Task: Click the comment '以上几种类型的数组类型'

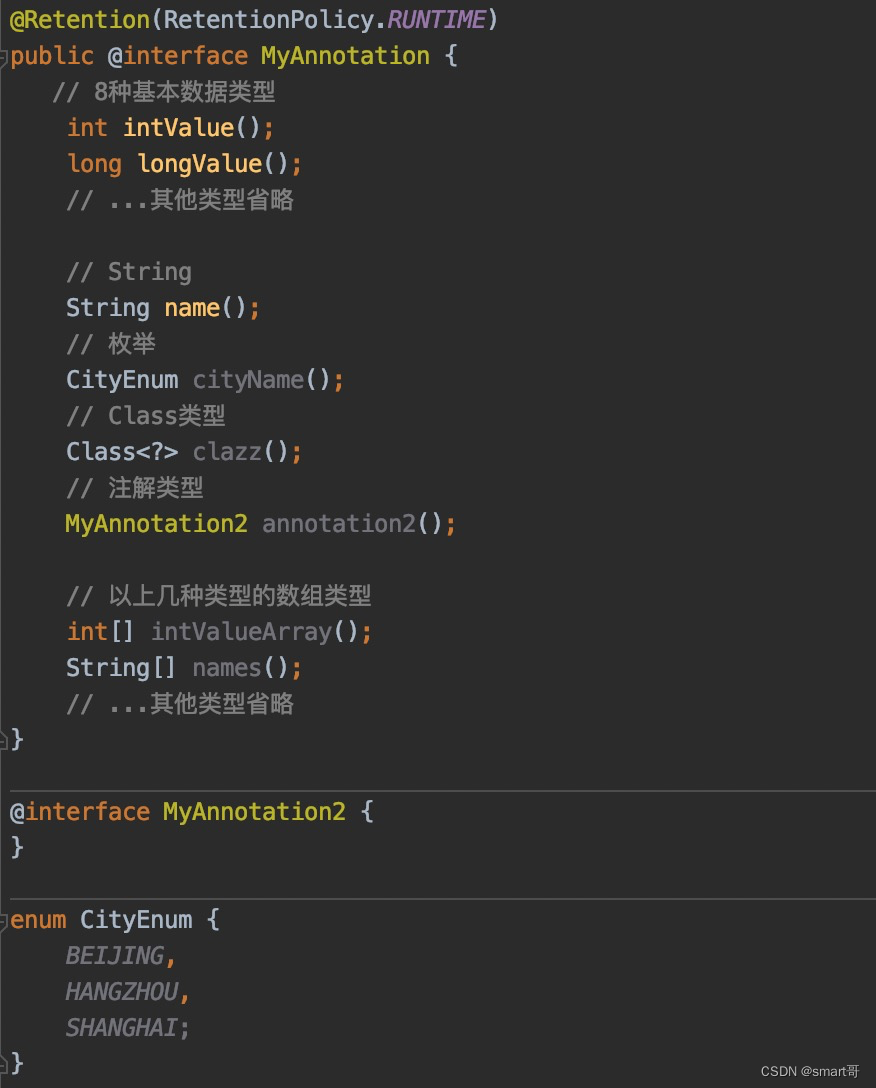Action: 240,595
